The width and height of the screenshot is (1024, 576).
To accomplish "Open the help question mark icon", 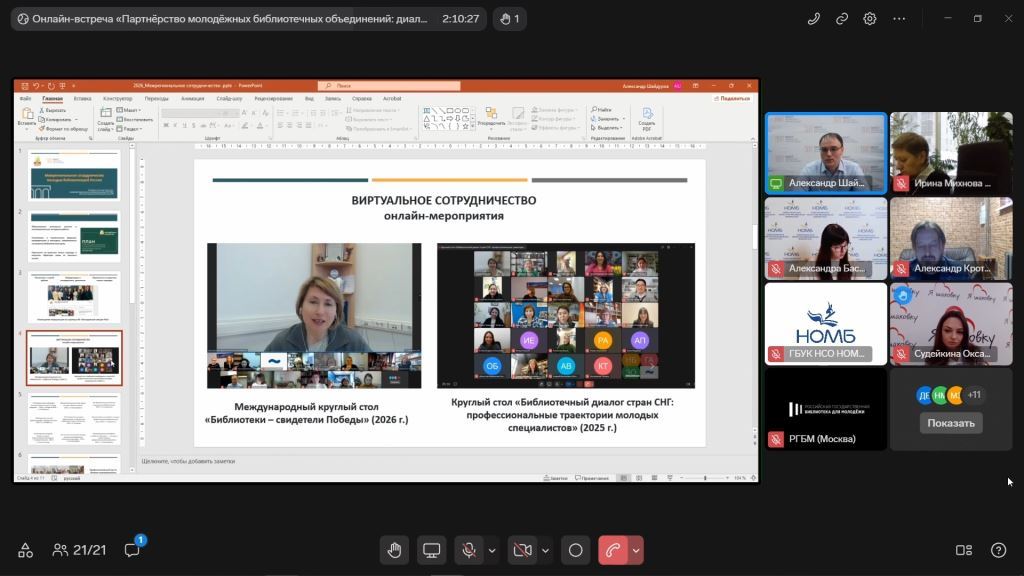I will (x=999, y=550).
